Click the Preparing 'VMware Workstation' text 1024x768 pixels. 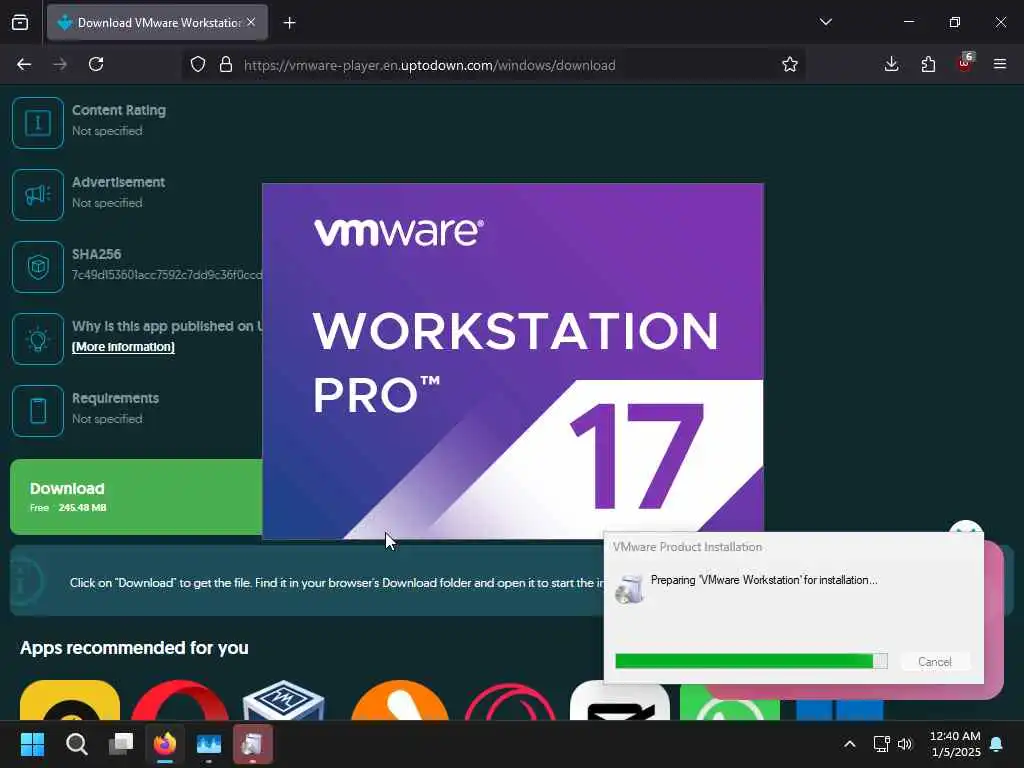763,580
